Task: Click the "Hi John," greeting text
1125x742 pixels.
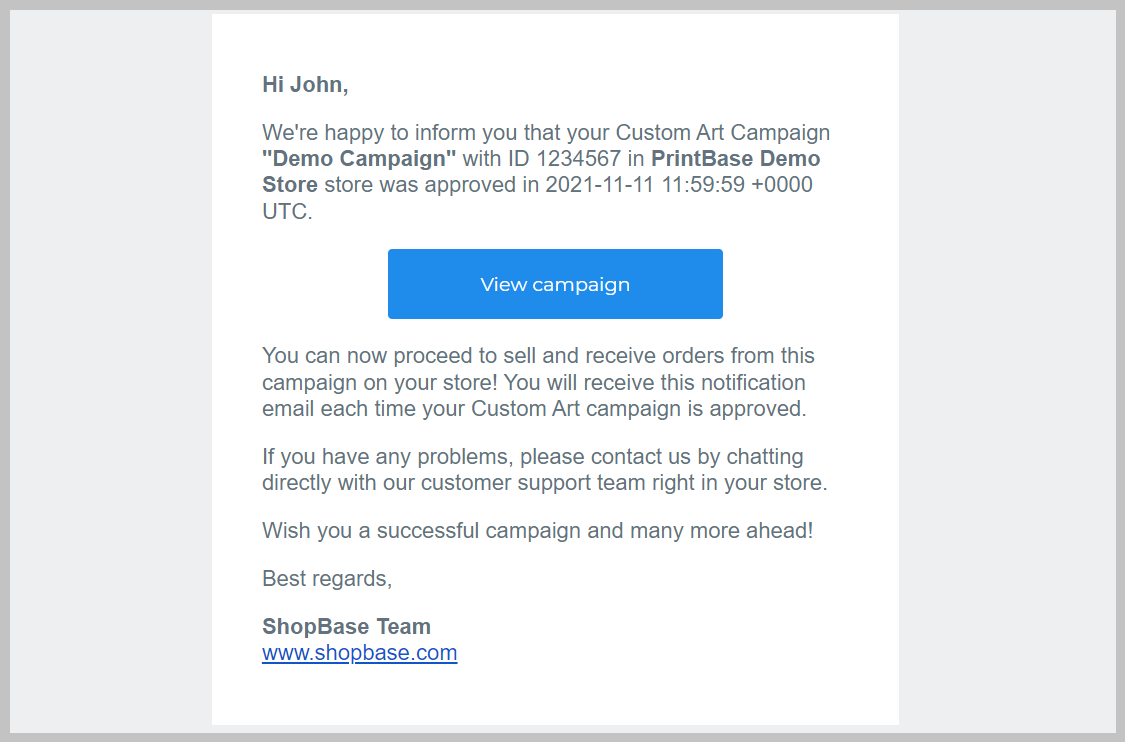Action: 305,85
